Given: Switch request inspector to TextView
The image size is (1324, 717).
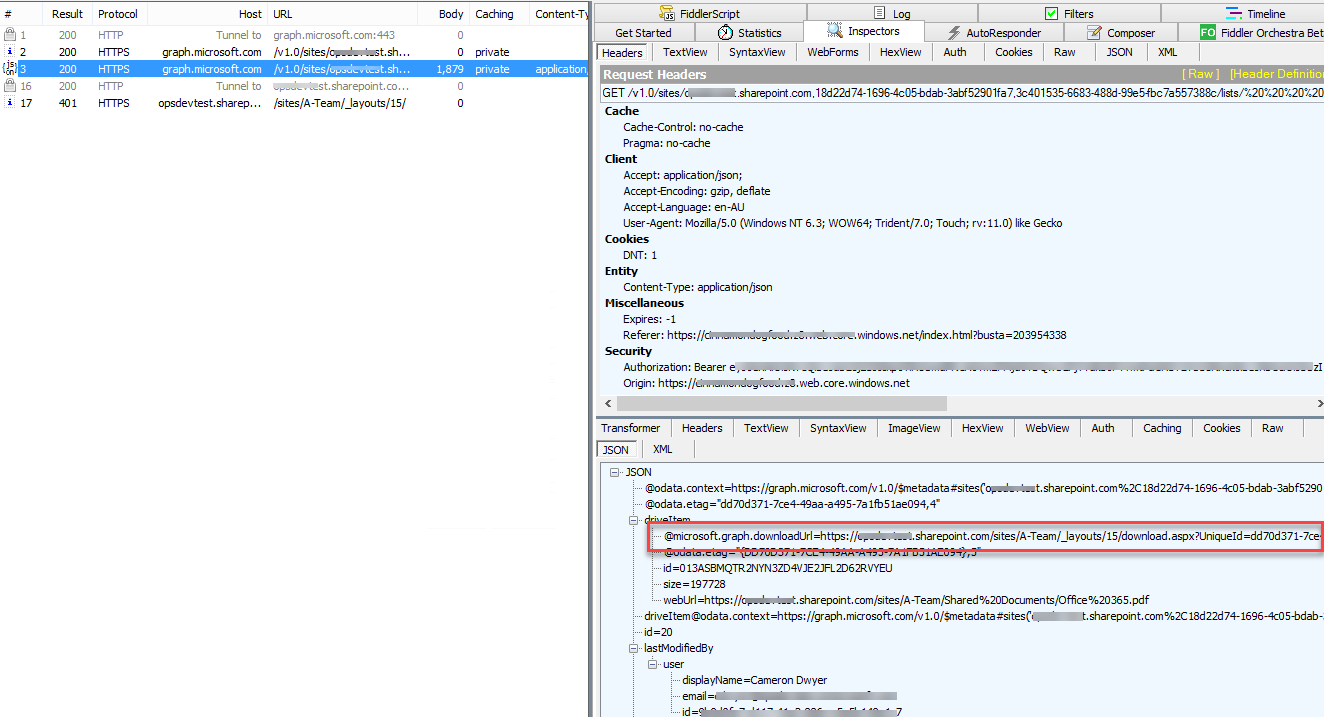Looking at the screenshot, I should pyautogui.click(x=685, y=52).
